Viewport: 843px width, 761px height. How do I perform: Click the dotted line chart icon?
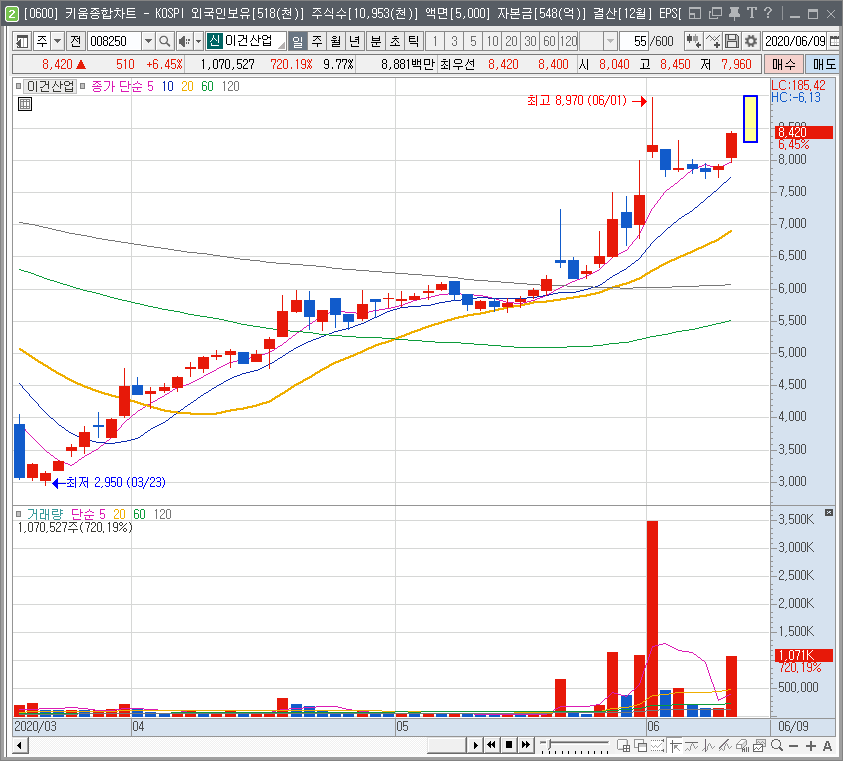click(x=657, y=745)
